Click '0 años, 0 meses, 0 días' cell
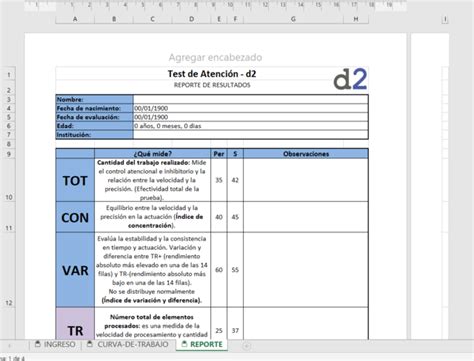Screen dimensions: 474x361 click(251, 126)
